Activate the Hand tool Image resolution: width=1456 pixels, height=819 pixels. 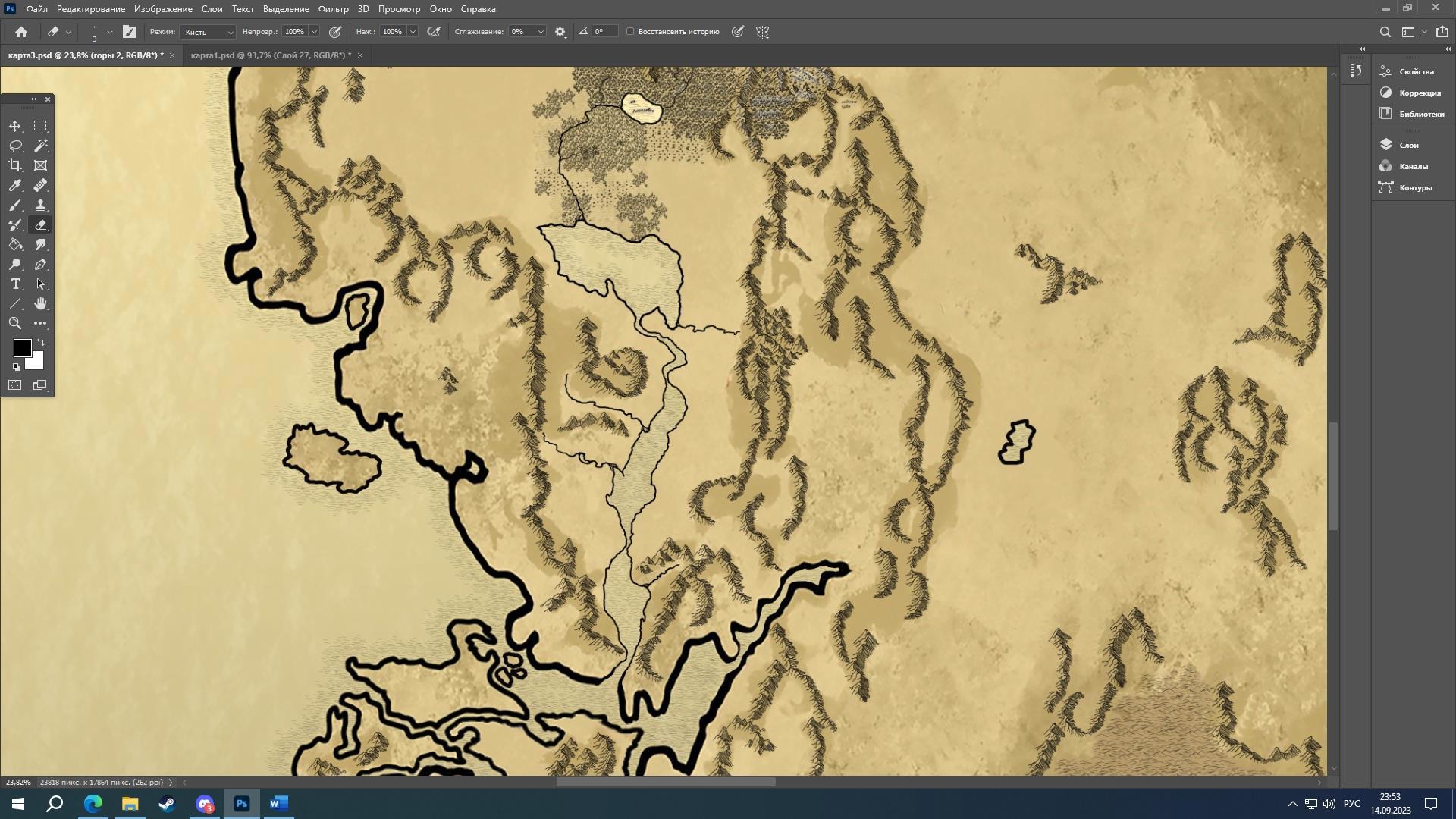tap(41, 303)
